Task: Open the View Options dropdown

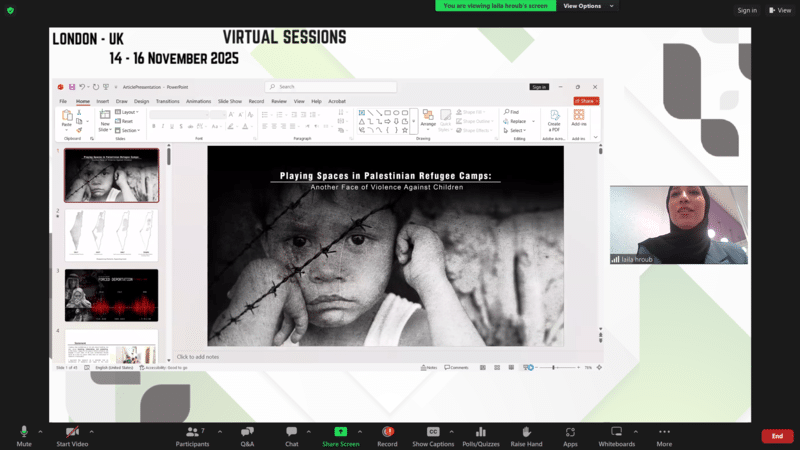Action: point(586,6)
